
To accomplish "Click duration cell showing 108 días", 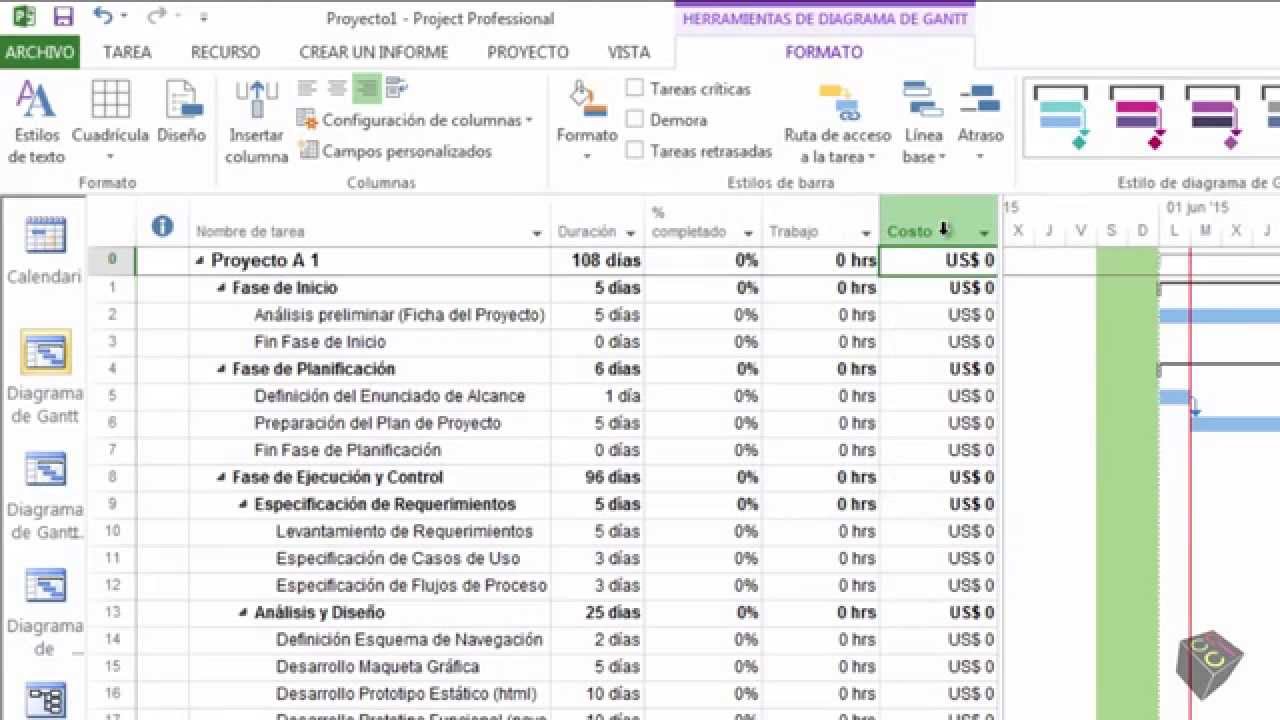I will pos(597,261).
